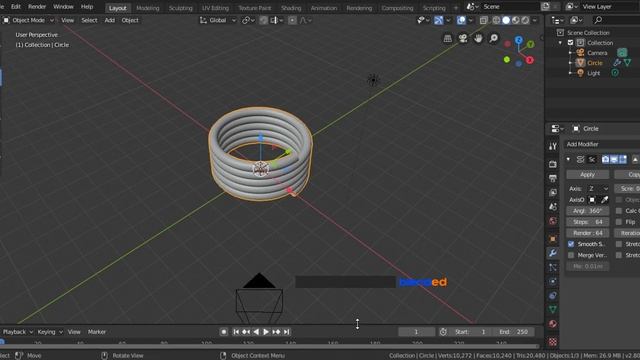Open the shading options dropdown arrow

tap(535, 20)
